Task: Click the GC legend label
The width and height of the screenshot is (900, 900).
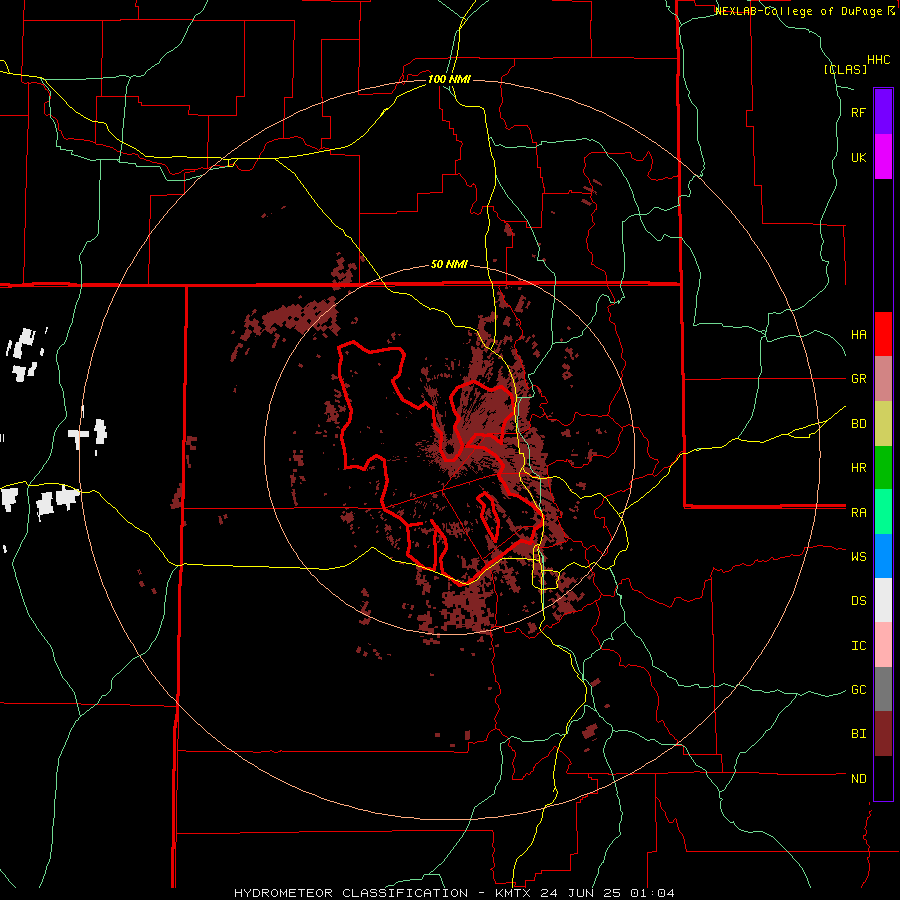Action: click(858, 690)
